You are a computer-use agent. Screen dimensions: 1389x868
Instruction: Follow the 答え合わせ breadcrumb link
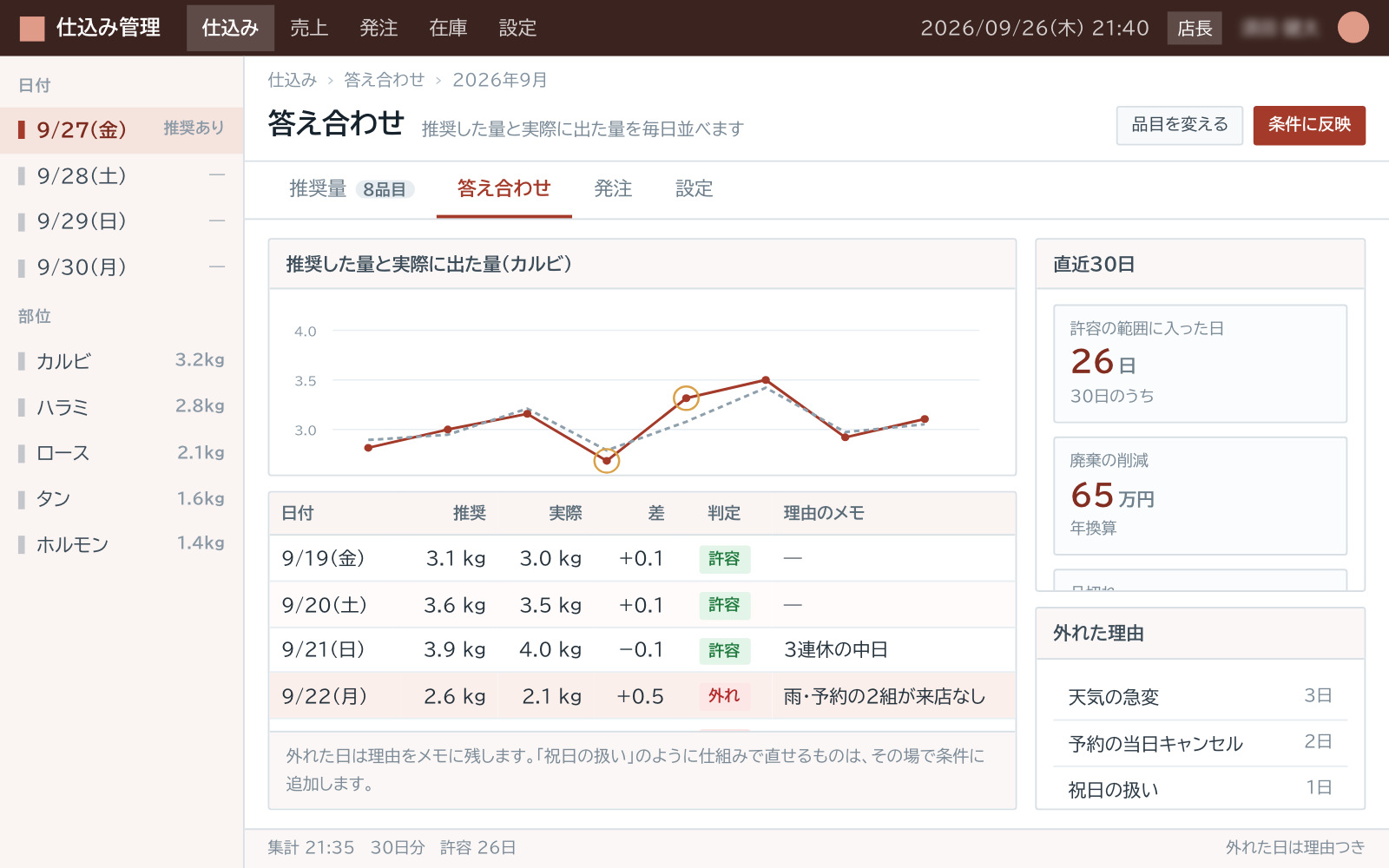(x=385, y=80)
